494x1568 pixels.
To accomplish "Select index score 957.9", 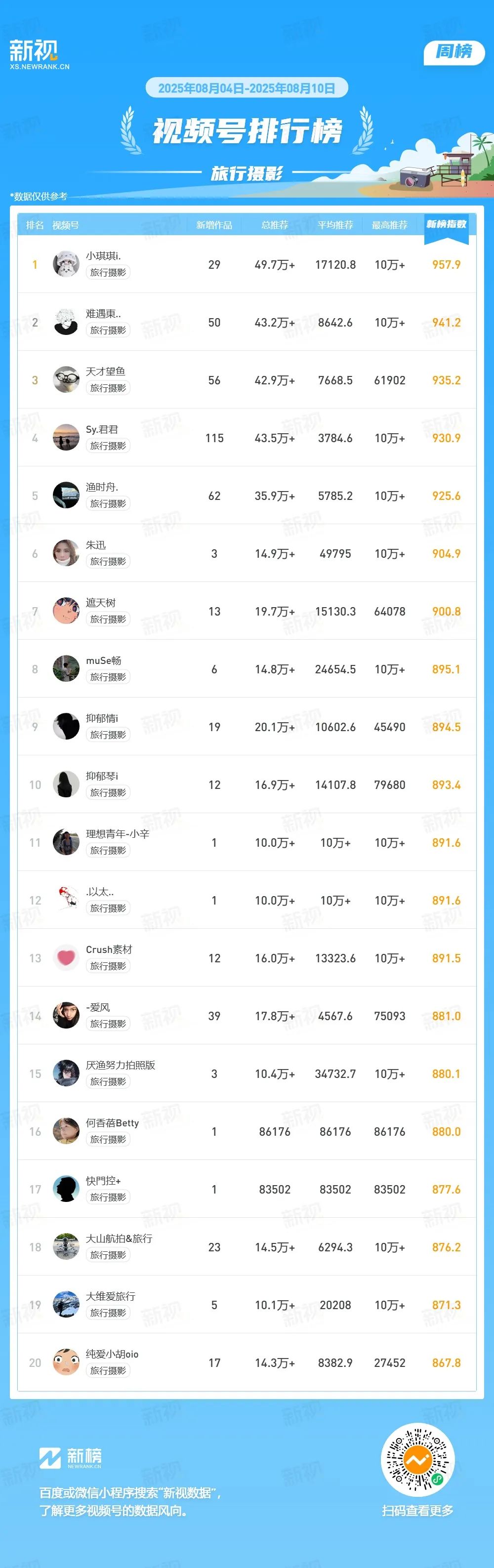I will pos(447,265).
